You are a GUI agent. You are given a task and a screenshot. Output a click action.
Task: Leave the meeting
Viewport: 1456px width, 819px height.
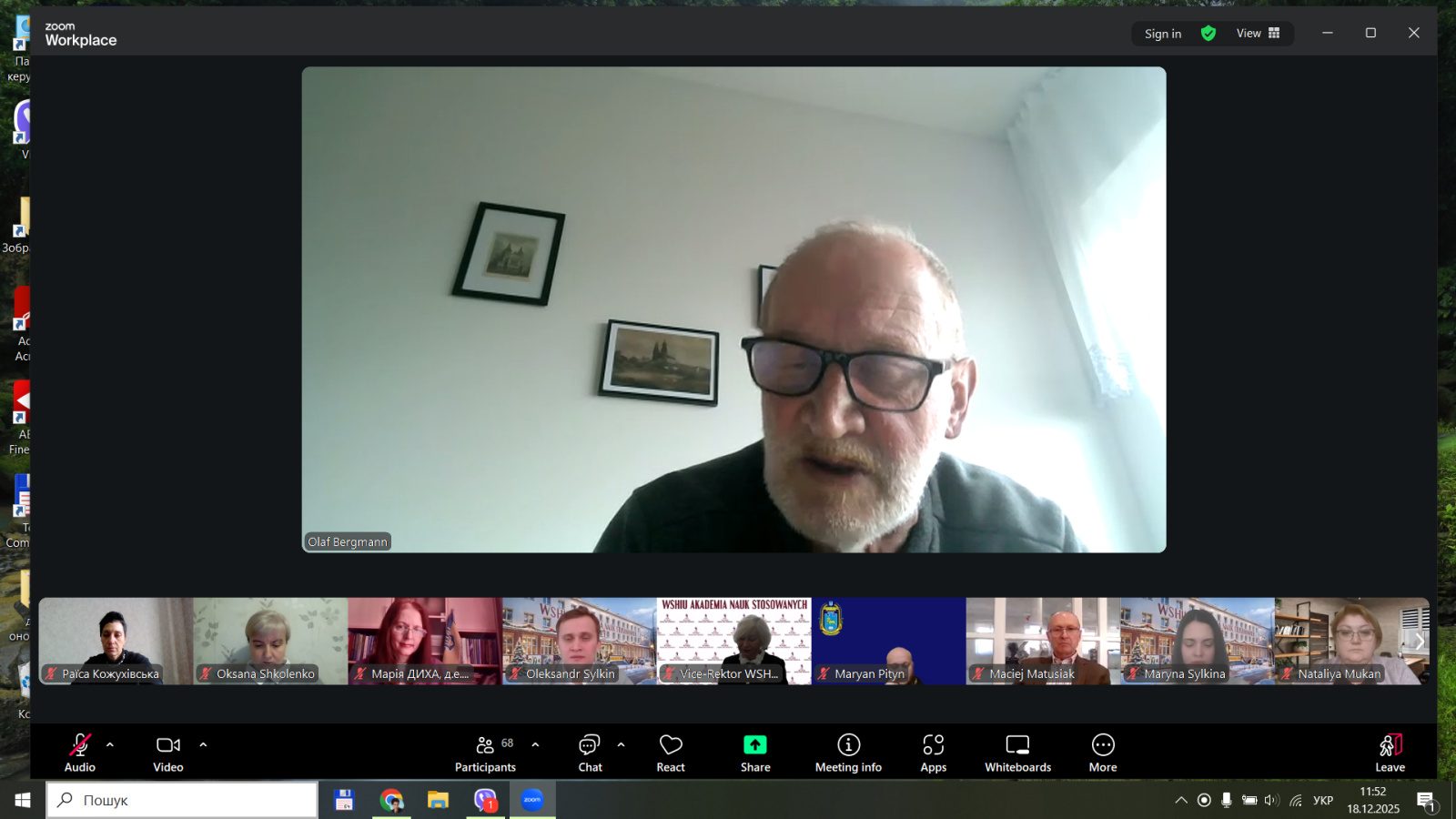pyautogui.click(x=1389, y=753)
